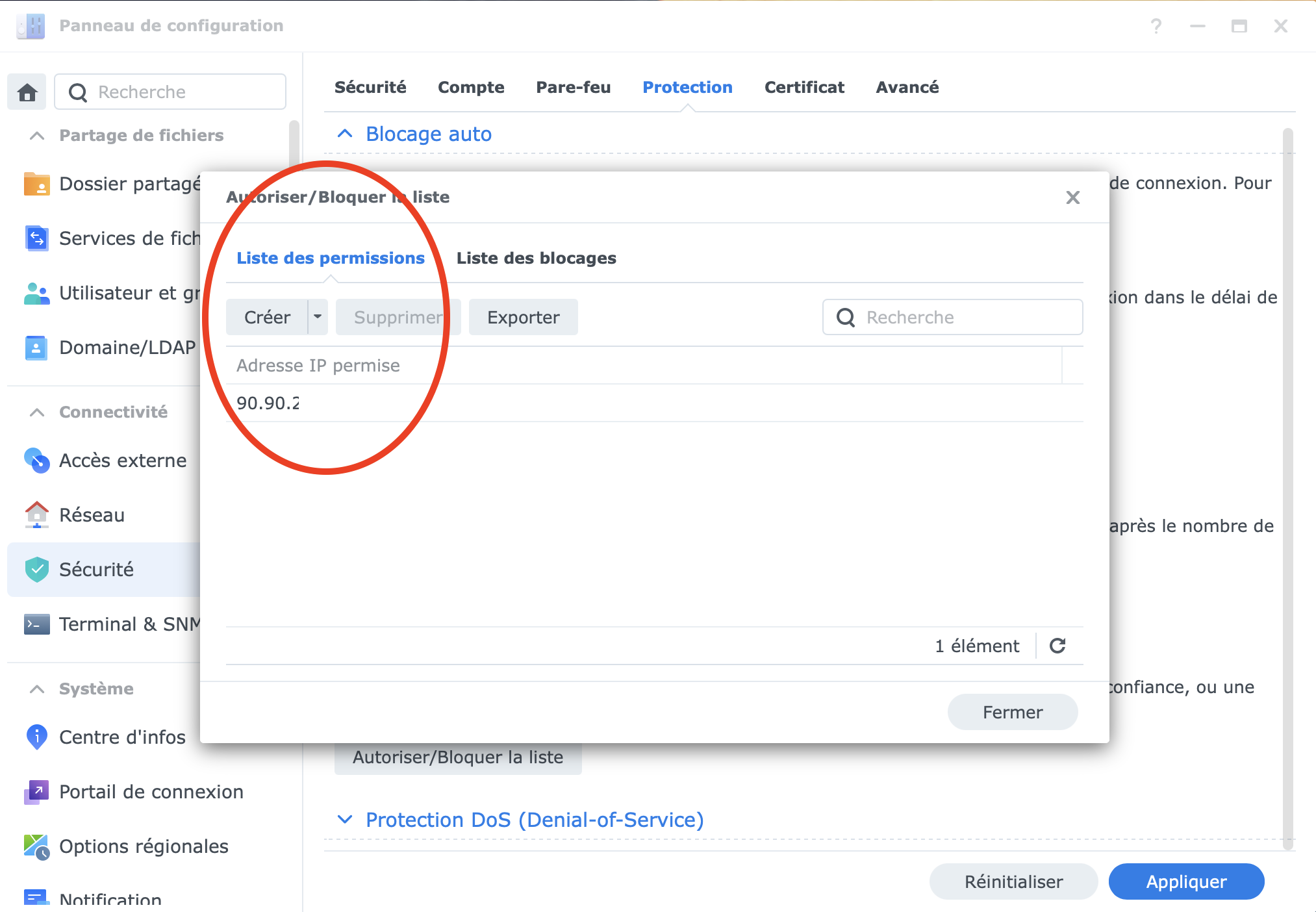Click the Exporter button
1316x912 pixels.
point(523,317)
